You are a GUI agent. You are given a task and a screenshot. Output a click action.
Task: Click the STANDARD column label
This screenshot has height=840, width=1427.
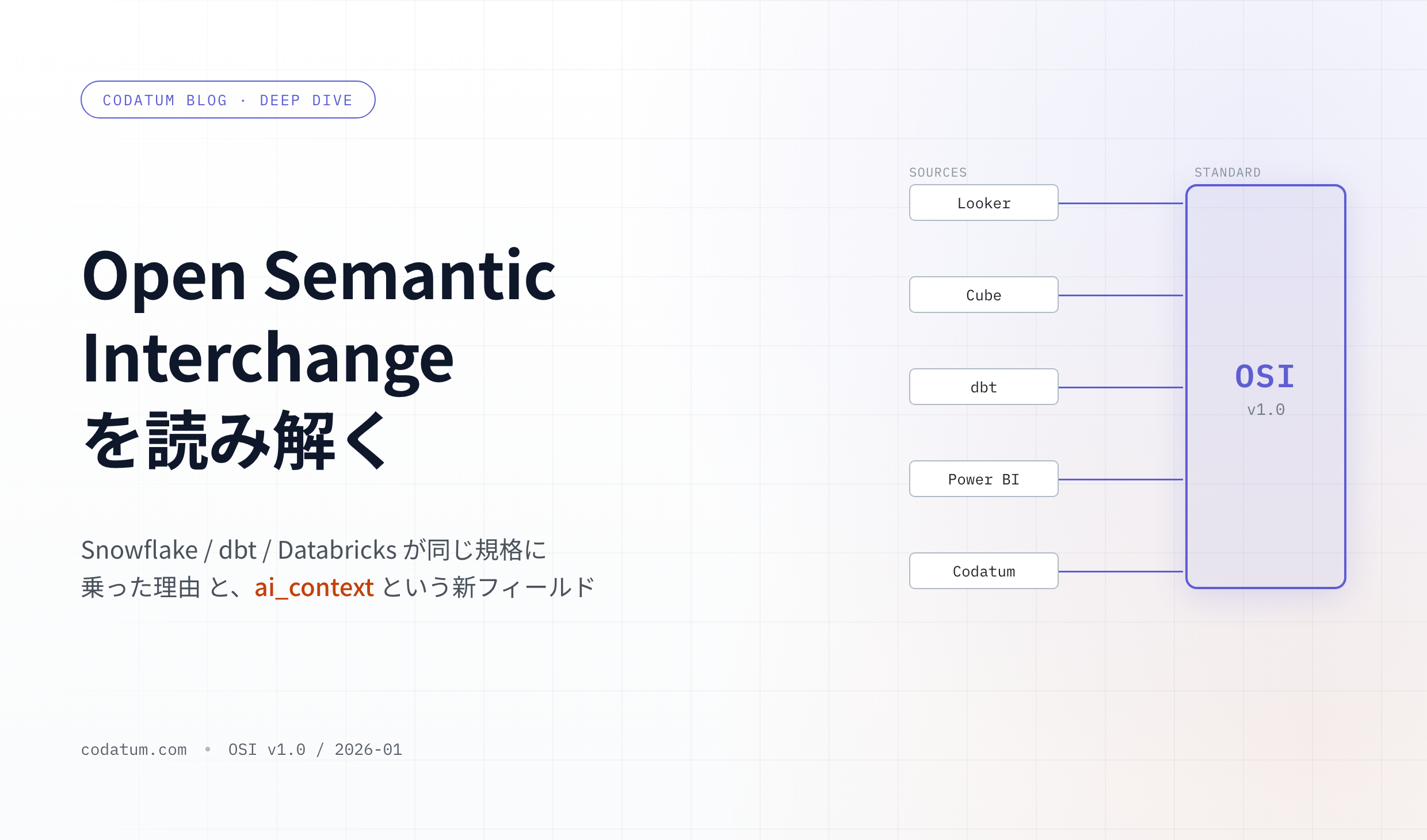[x=1227, y=173]
